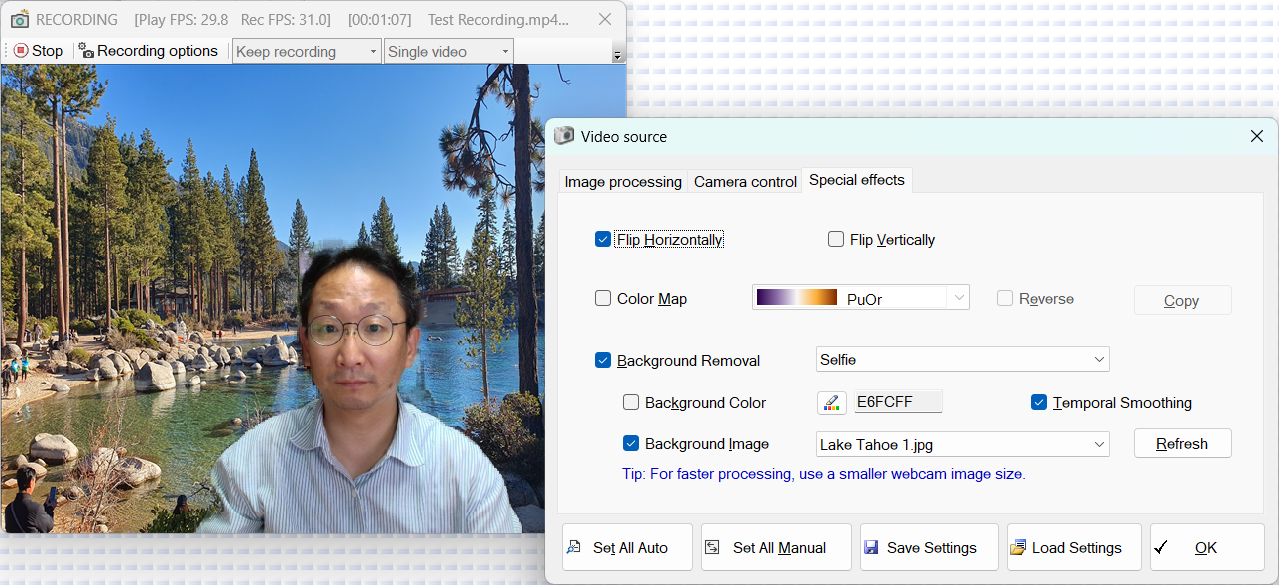Click the Set All Auto icon button
Screen dimensions: 1279x585
(x=573, y=547)
